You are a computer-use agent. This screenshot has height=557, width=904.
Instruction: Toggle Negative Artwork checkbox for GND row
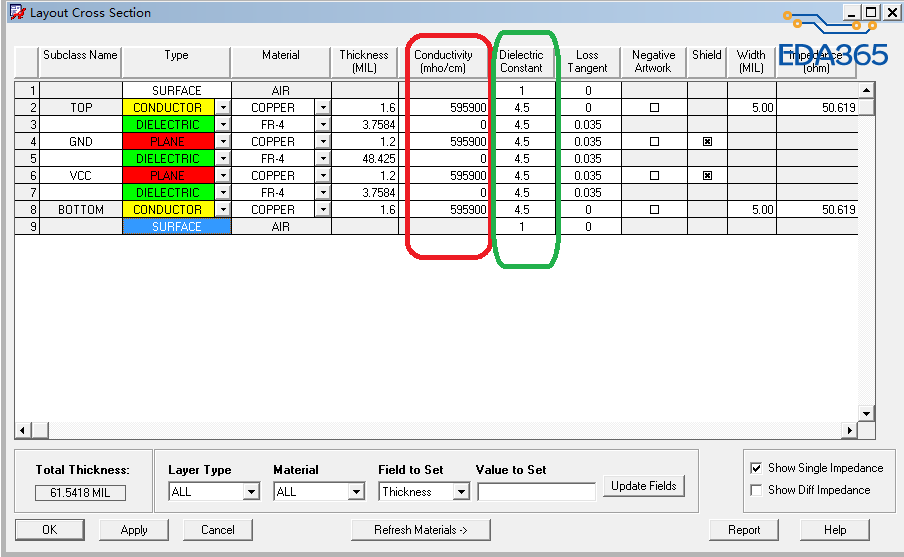point(654,142)
